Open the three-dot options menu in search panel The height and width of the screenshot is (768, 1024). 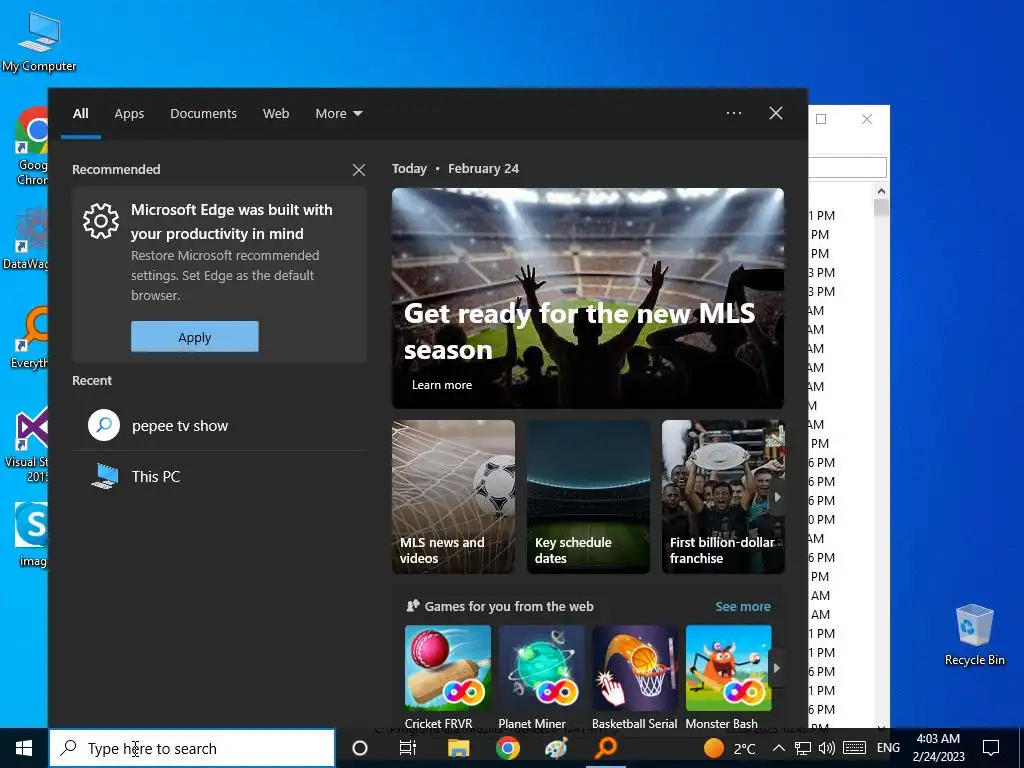(734, 114)
